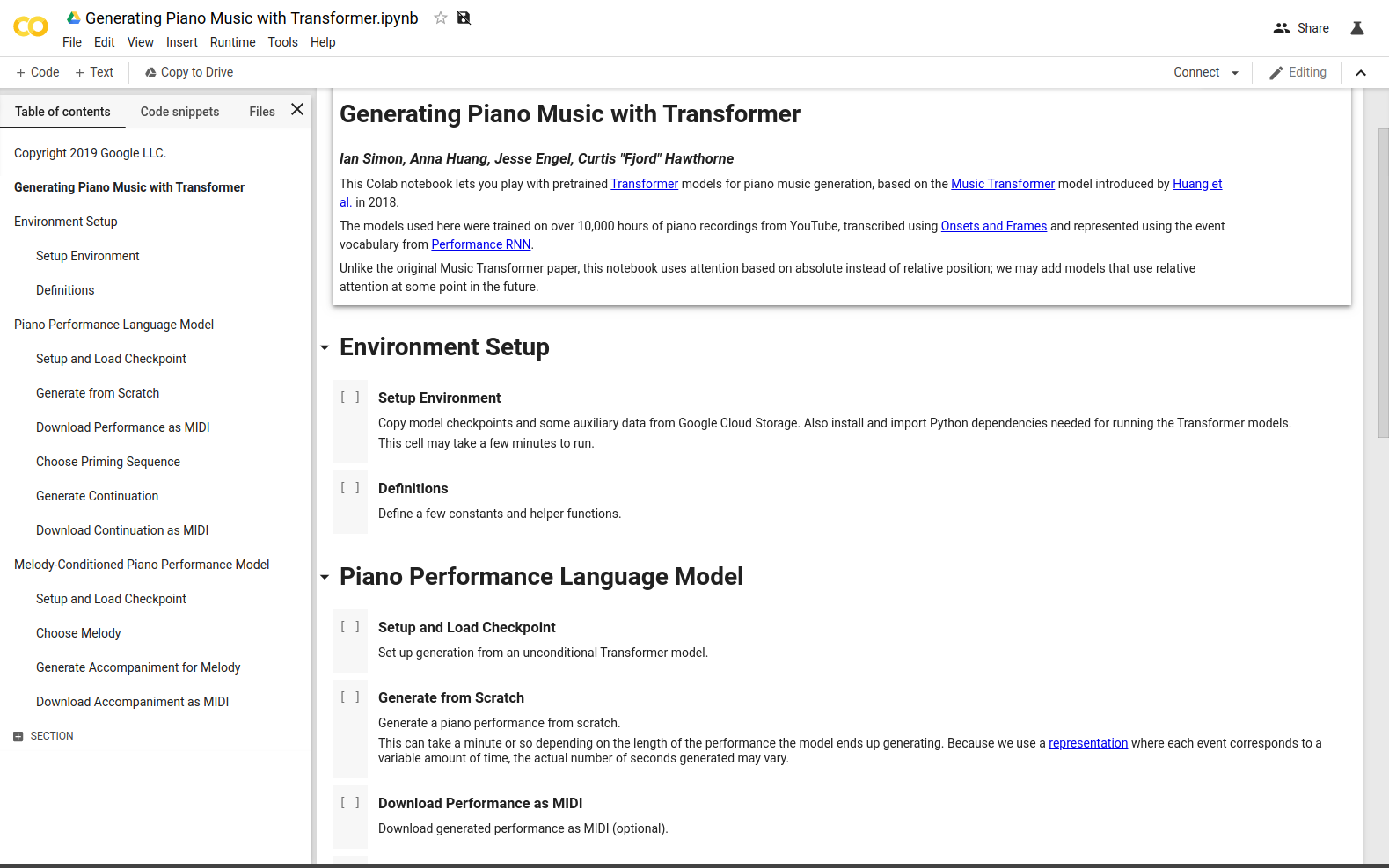
Task: Collapse the Environment Setup section
Action: (325, 348)
